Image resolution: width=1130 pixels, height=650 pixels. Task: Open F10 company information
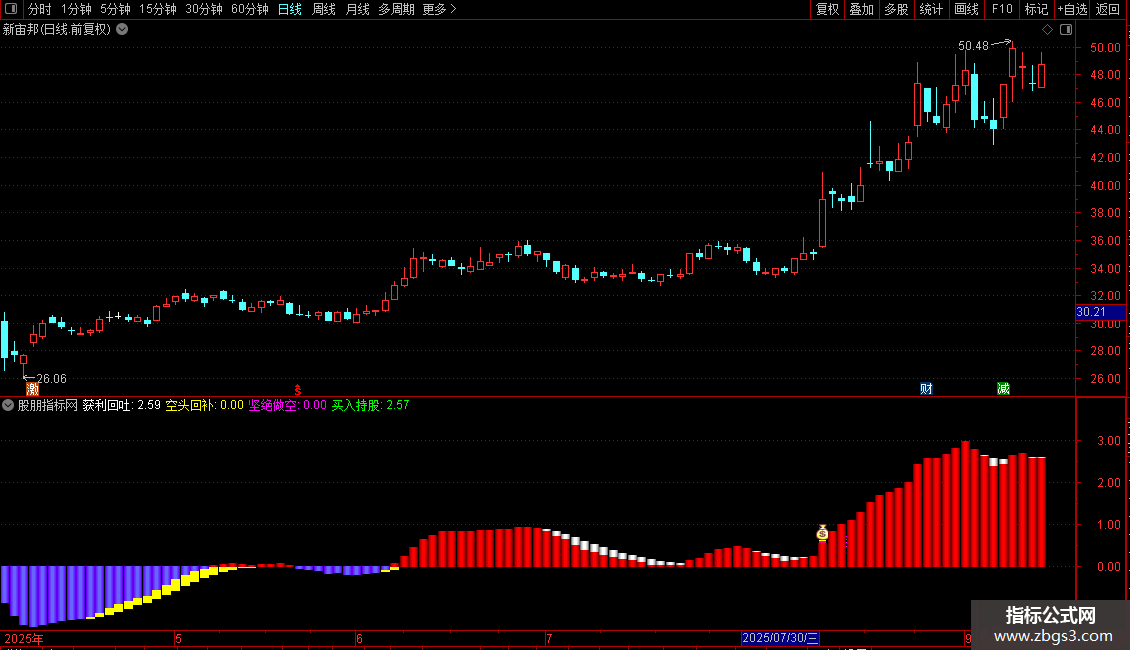pos(1002,9)
